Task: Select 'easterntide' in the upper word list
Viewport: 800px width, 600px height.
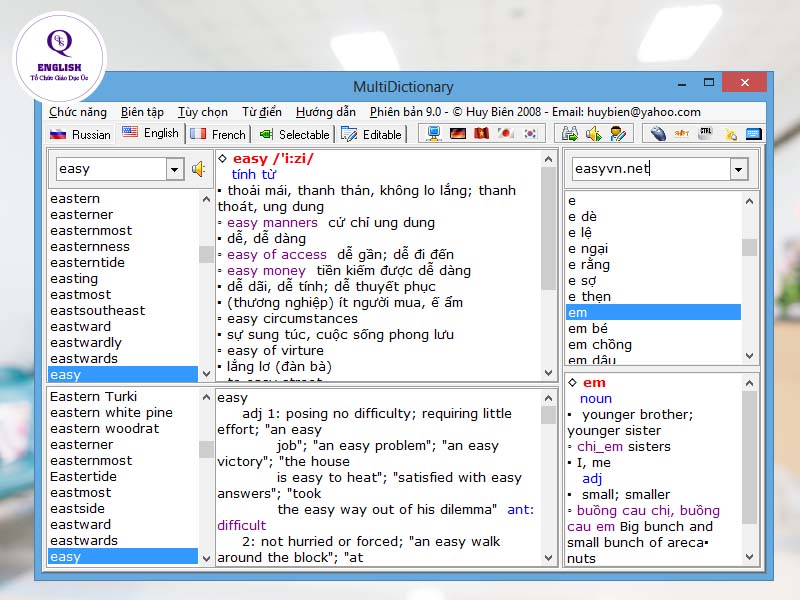Action: pyautogui.click(x=87, y=262)
